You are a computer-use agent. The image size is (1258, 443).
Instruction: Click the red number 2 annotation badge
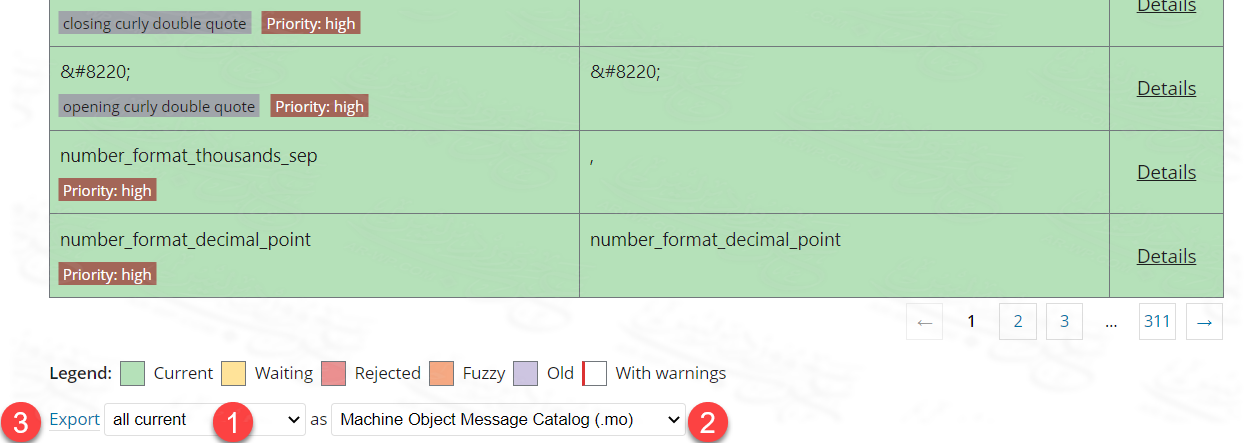pos(707,421)
